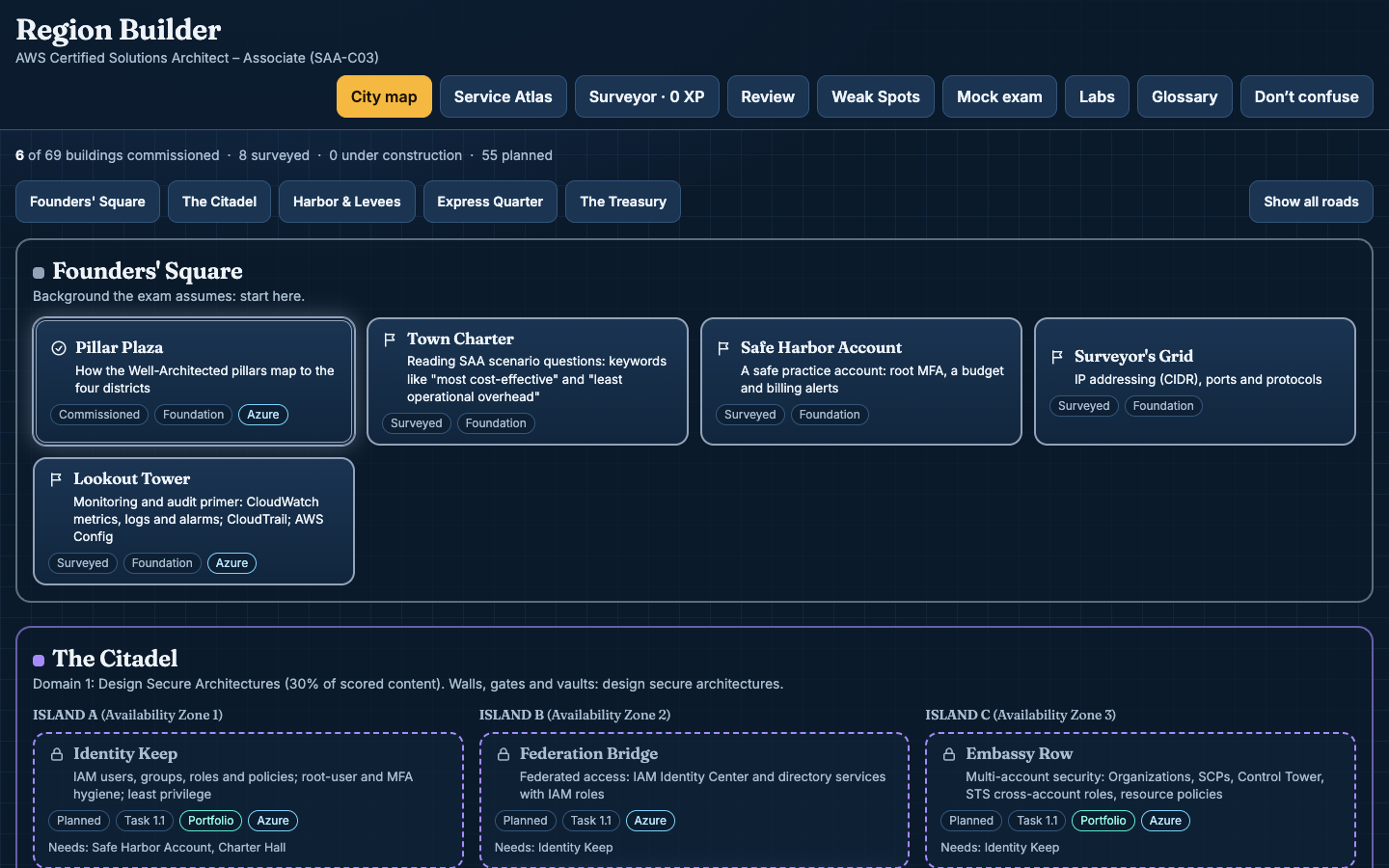Screen dimensions: 1389x868
Task: Switch to the City map tab
Action: 384,96
